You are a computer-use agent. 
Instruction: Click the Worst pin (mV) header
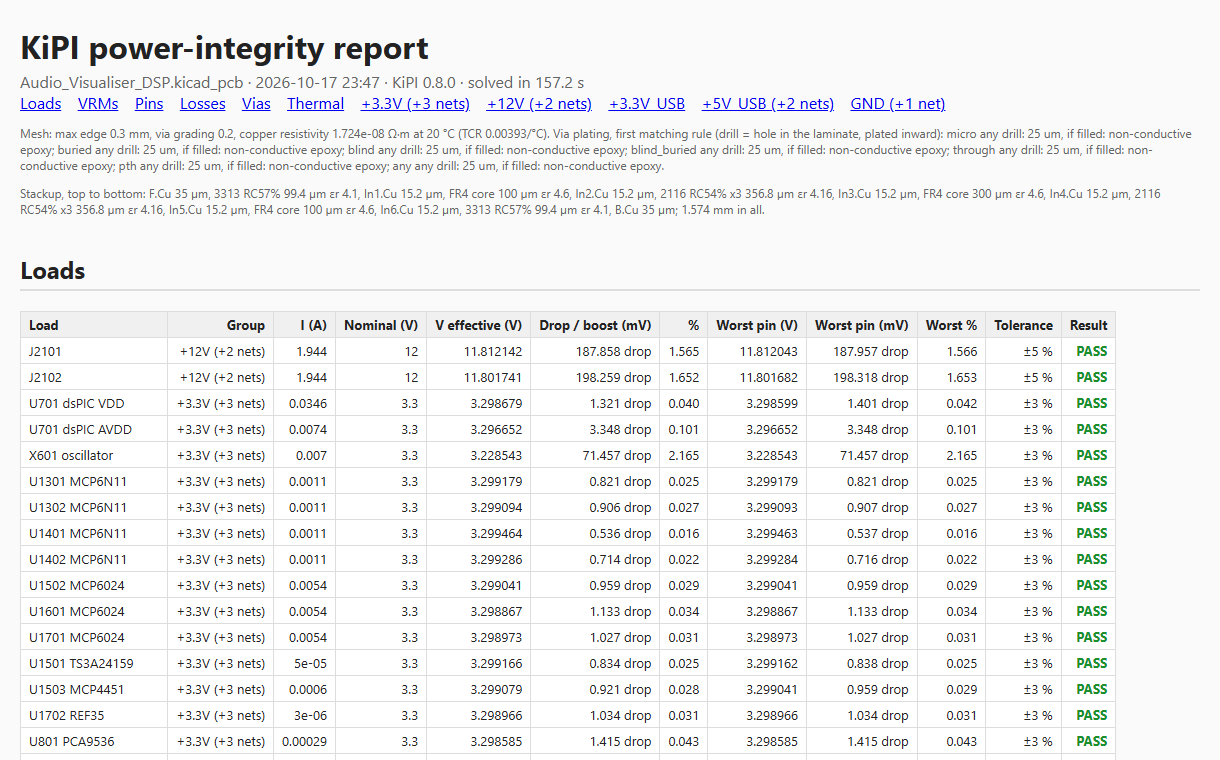pyautogui.click(x=862, y=325)
